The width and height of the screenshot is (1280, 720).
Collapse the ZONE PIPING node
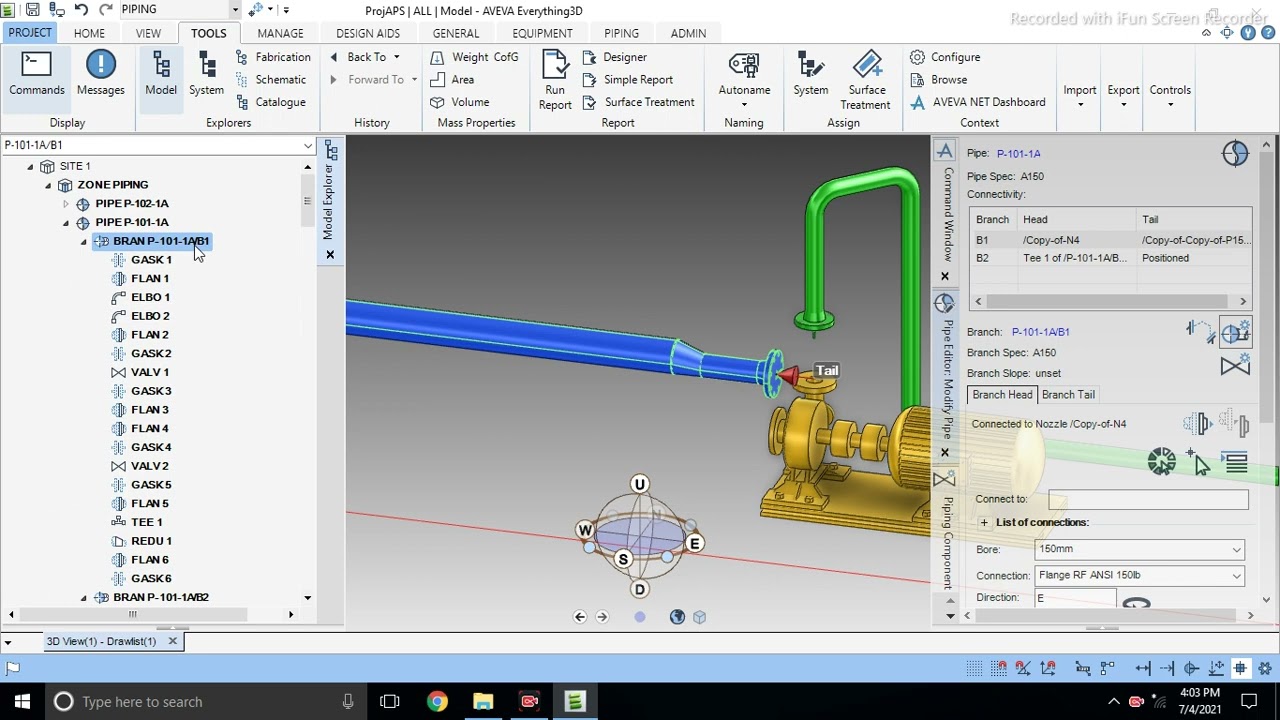click(48, 185)
